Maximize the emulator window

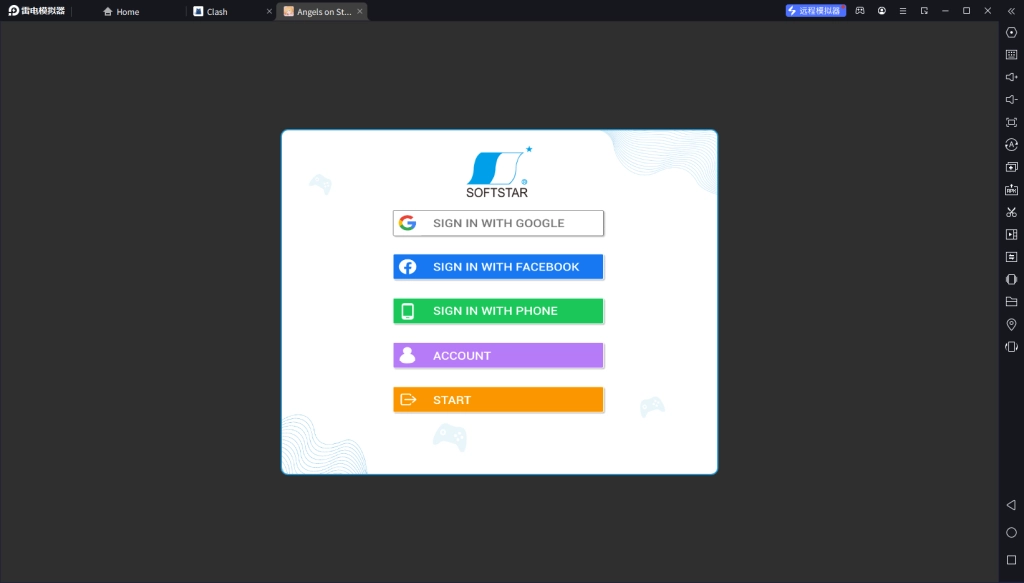tap(967, 11)
